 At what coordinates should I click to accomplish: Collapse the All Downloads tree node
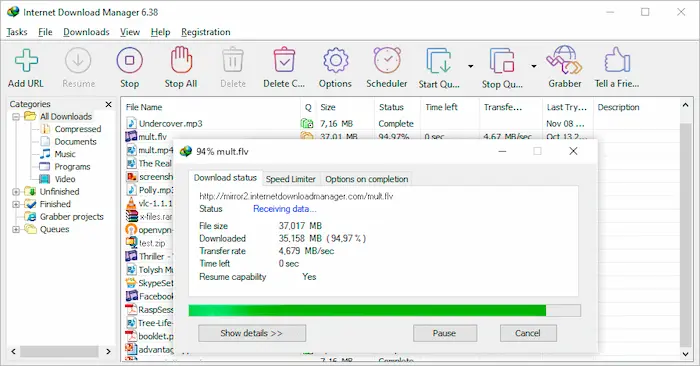click(x=16, y=116)
